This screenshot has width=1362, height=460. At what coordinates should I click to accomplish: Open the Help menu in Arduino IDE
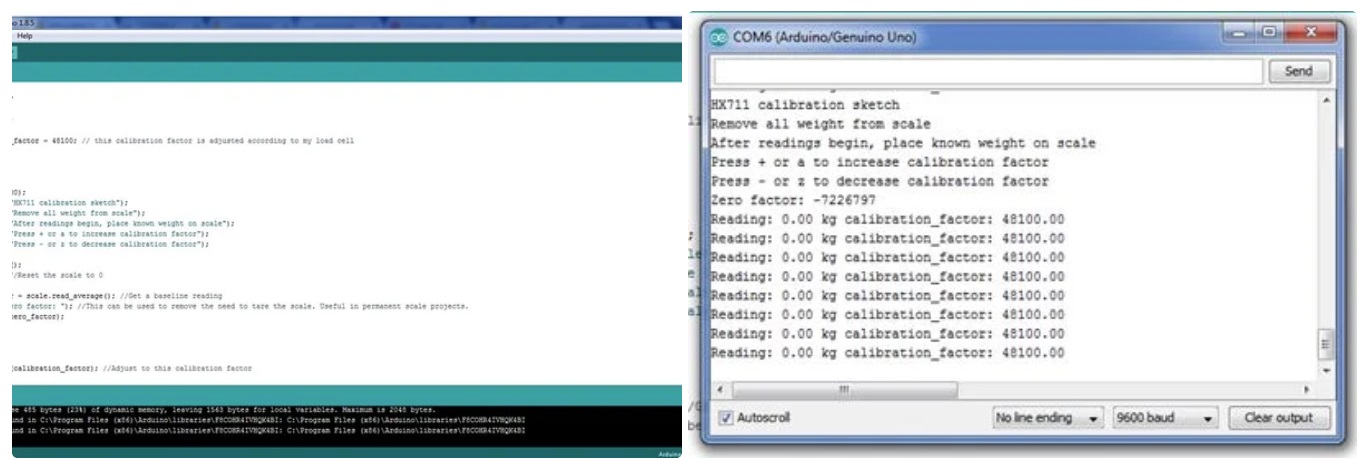[x=24, y=35]
